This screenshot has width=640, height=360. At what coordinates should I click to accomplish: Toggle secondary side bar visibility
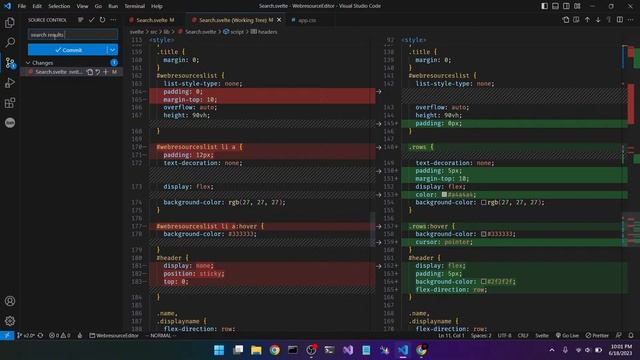566,6
